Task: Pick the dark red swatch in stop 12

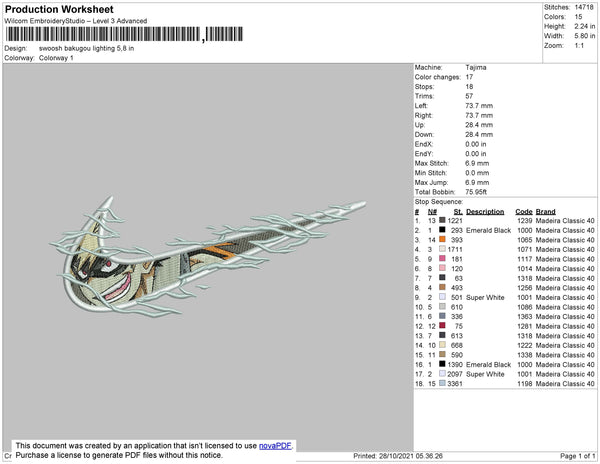Action: click(442, 326)
